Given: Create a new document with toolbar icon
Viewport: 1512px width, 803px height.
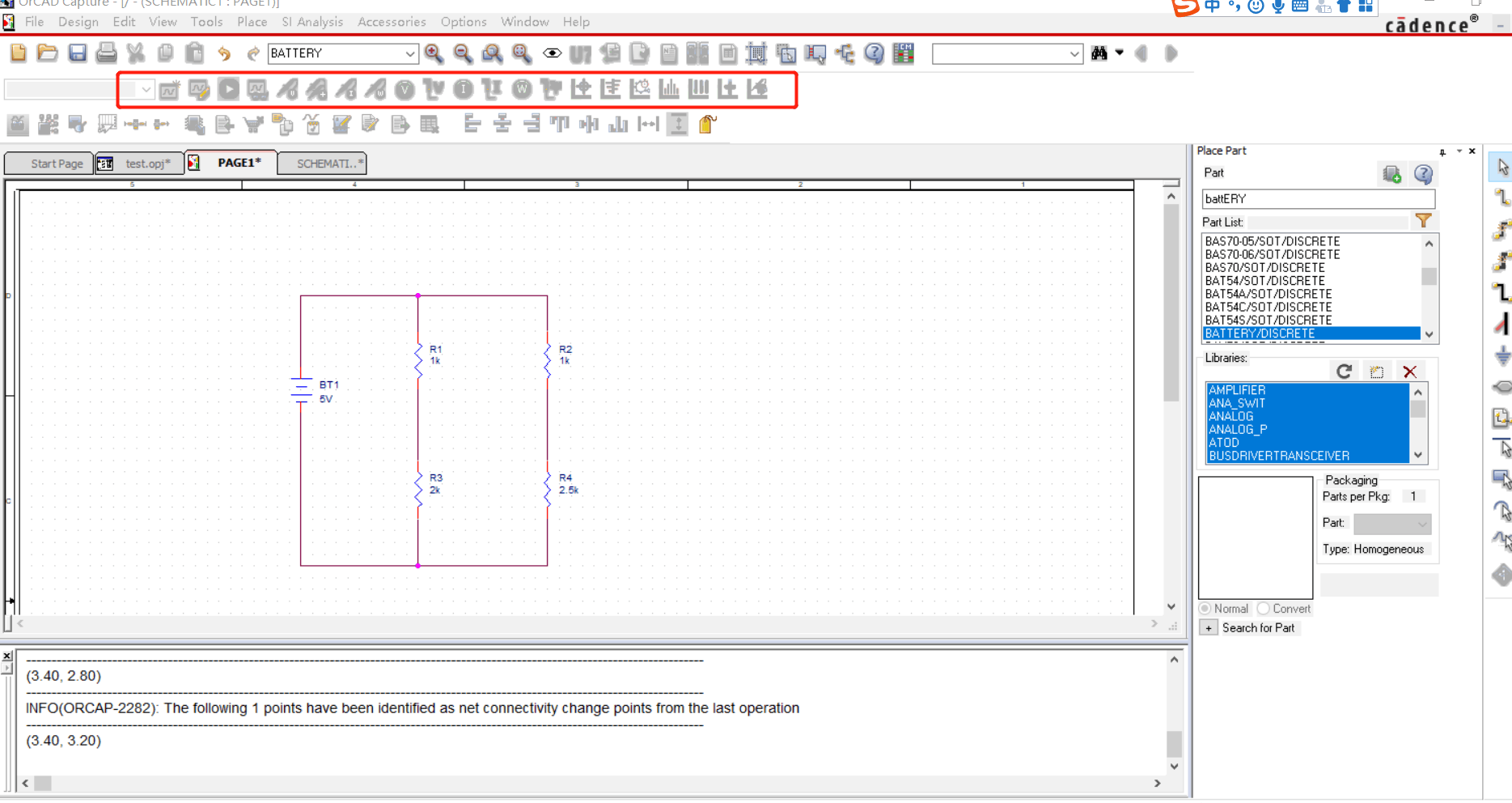Looking at the screenshot, I should tap(18, 53).
